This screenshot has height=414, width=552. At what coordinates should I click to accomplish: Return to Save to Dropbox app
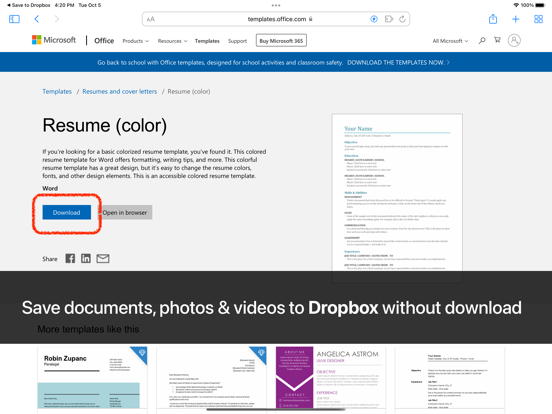coord(29,5)
